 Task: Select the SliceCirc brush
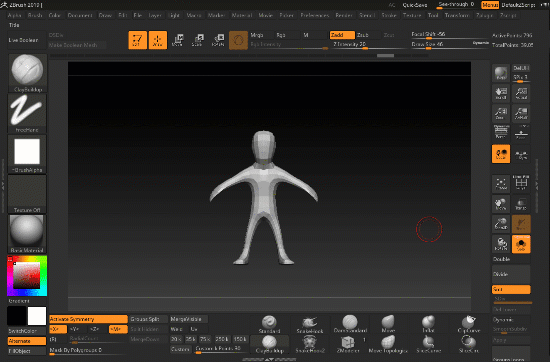[x=469, y=344]
